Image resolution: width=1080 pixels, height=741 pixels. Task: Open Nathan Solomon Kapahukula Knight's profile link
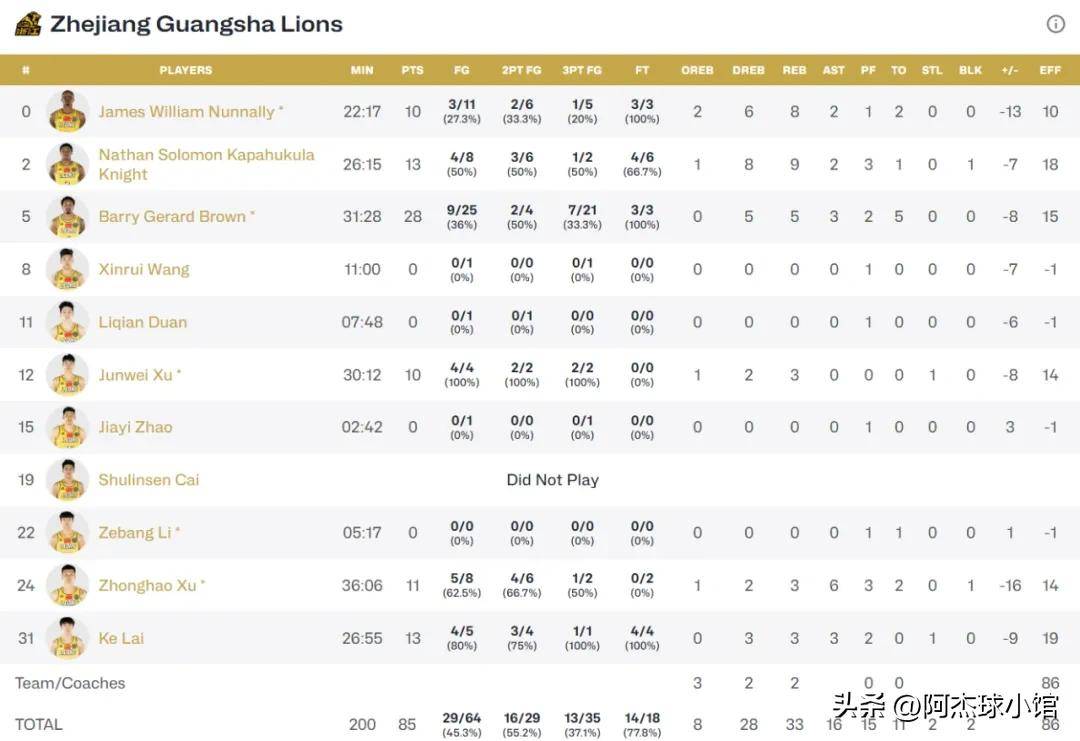pos(206,164)
